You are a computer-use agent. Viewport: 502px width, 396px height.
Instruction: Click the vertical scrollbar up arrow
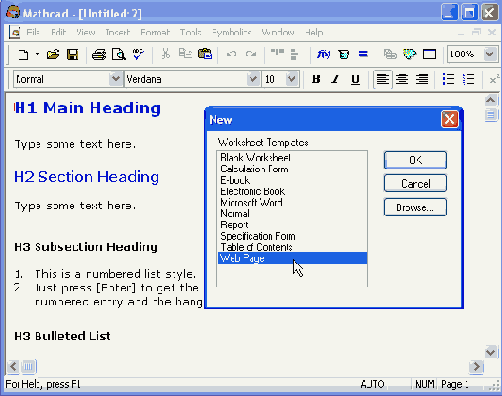tap(490, 100)
